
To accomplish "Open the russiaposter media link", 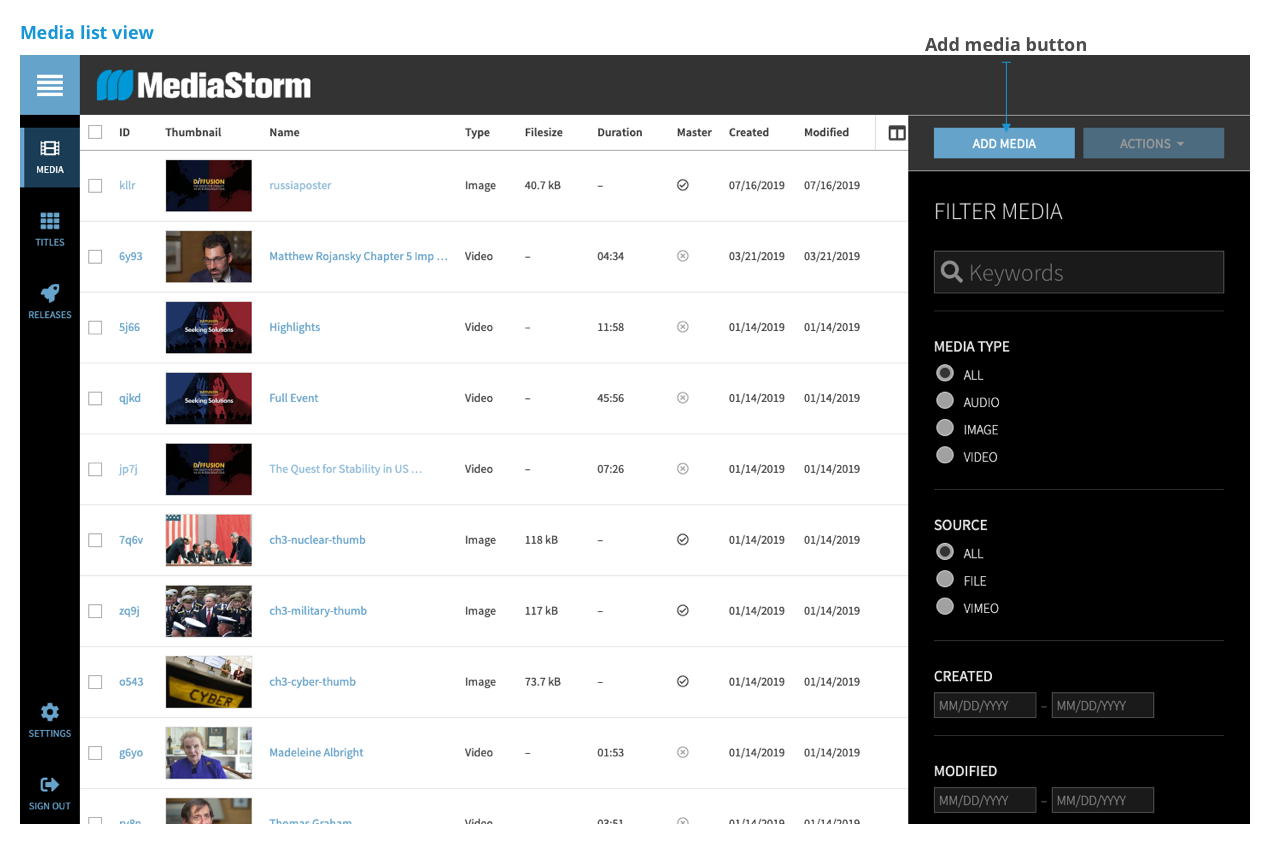I will point(300,185).
